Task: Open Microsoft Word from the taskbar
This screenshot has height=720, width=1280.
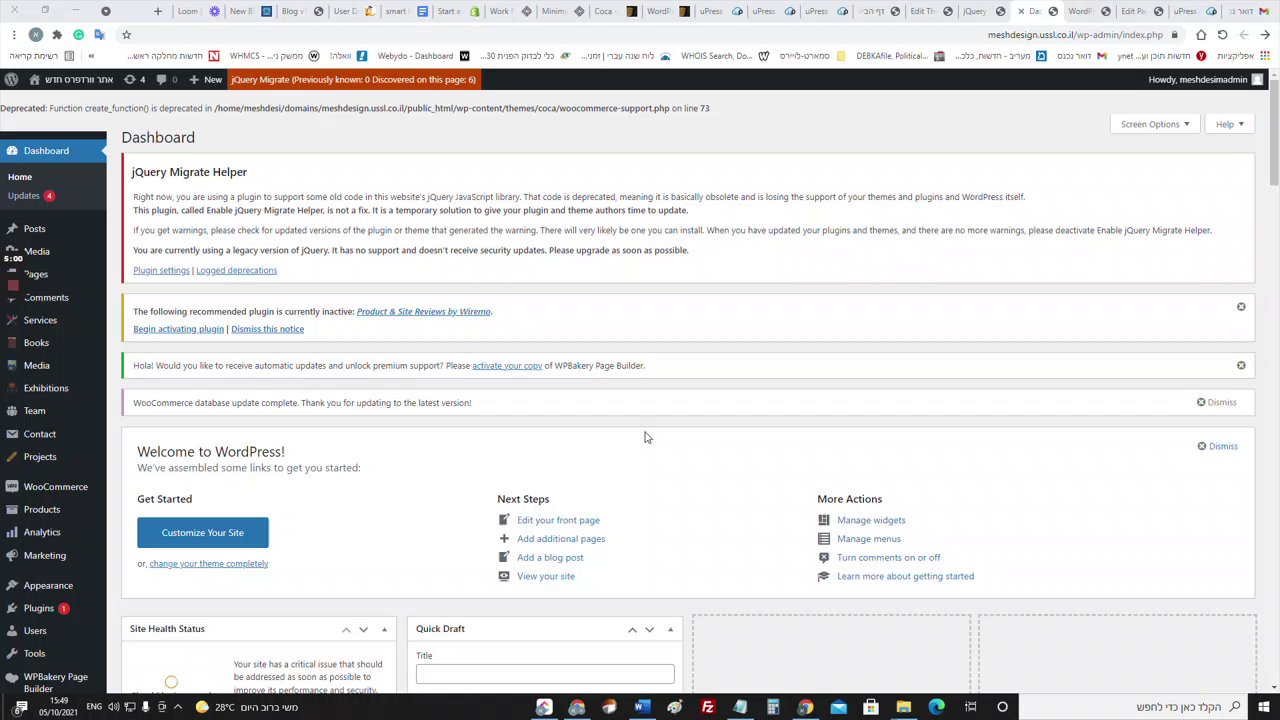Action: (642, 707)
